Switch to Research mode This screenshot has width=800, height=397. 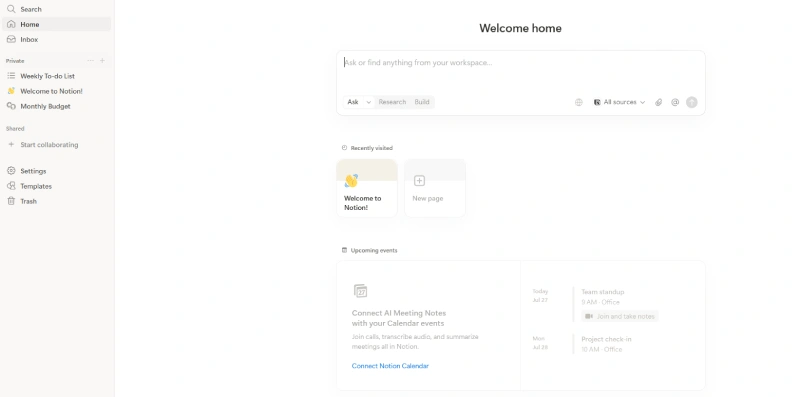[392, 102]
